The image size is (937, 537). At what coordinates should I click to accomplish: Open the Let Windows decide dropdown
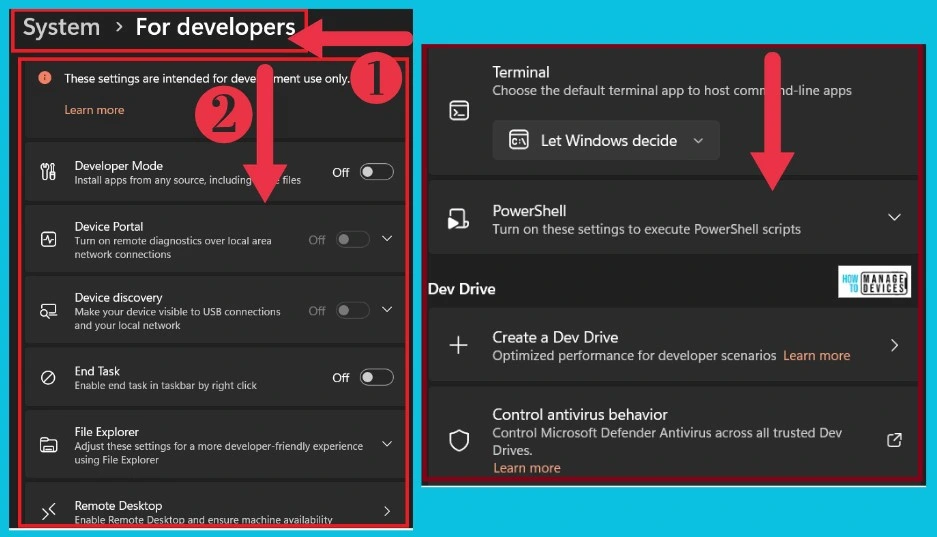coord(606,140)
